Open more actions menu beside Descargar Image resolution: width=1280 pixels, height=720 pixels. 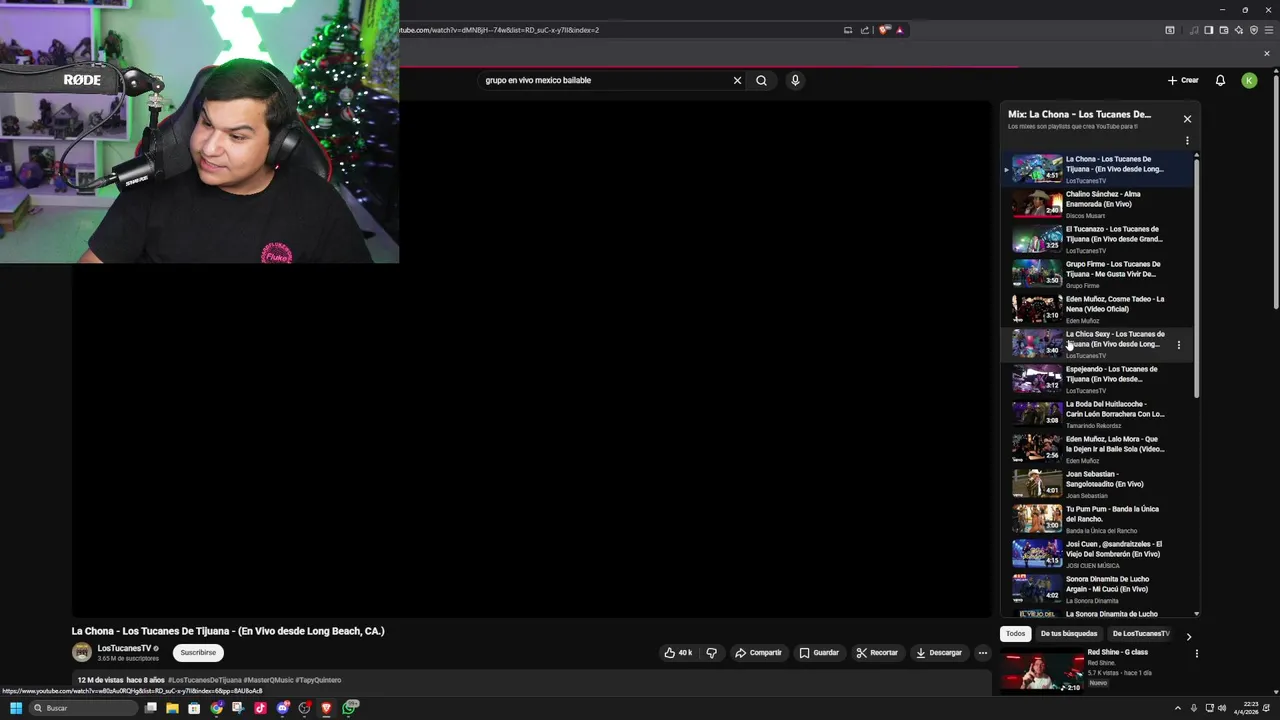pos(983,653)
